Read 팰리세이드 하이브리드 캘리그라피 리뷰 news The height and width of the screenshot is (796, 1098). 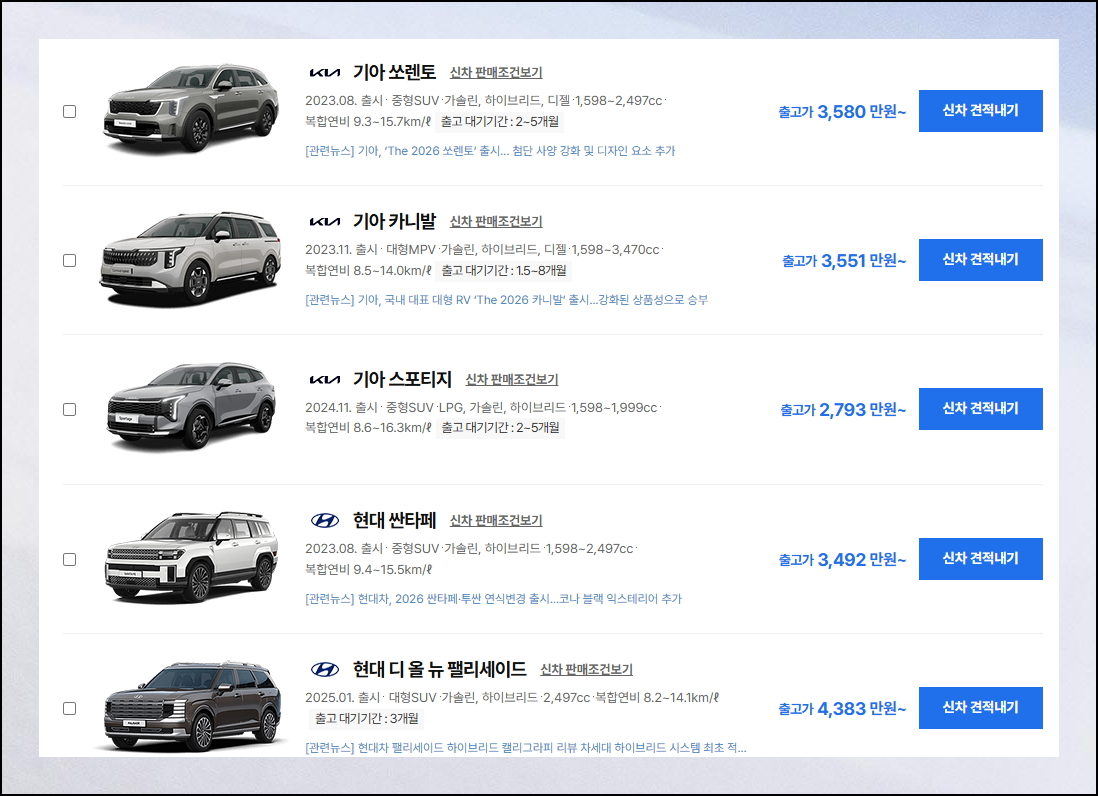coord(525,748)
